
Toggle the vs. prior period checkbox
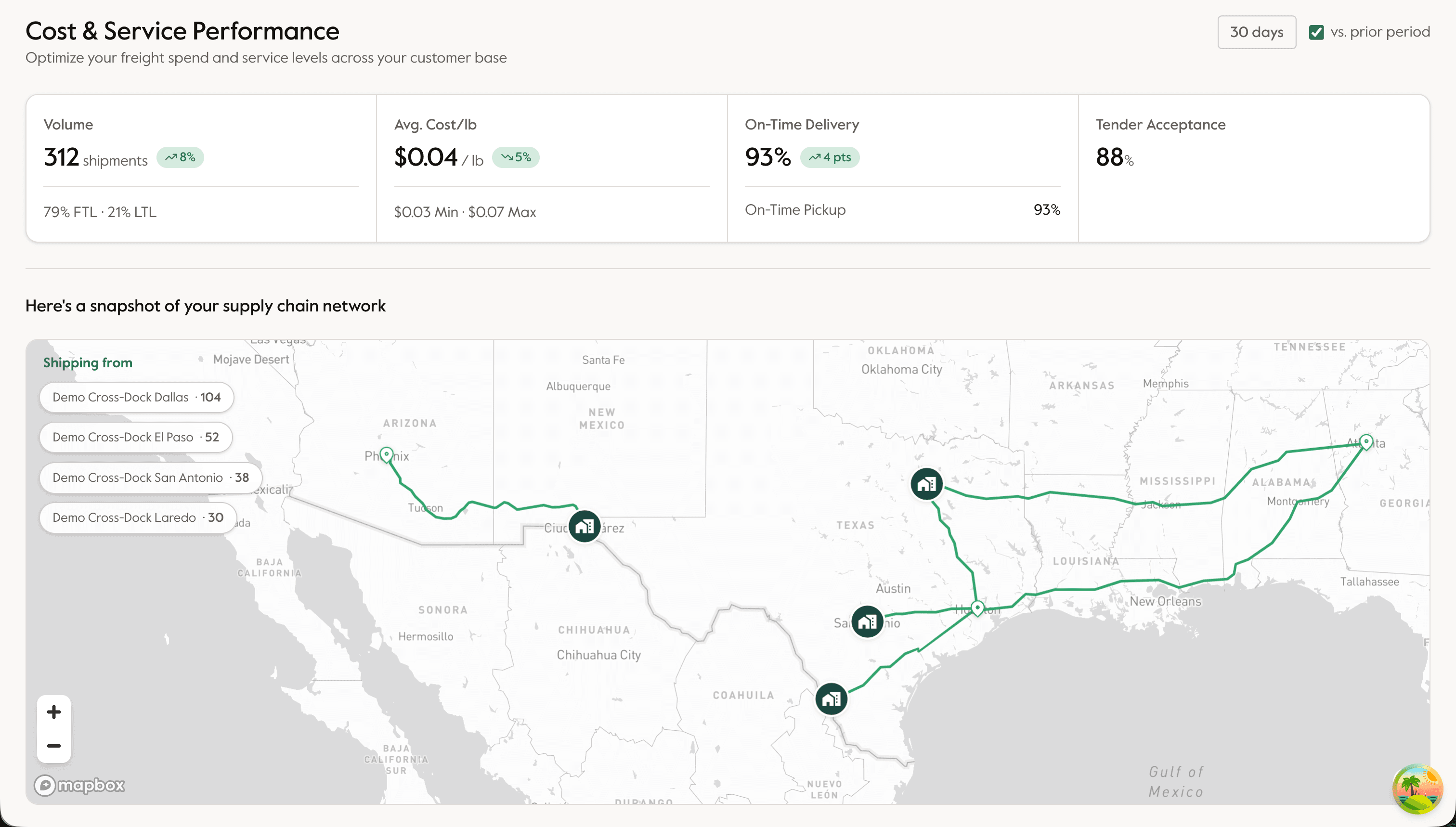coord(1316,32)
